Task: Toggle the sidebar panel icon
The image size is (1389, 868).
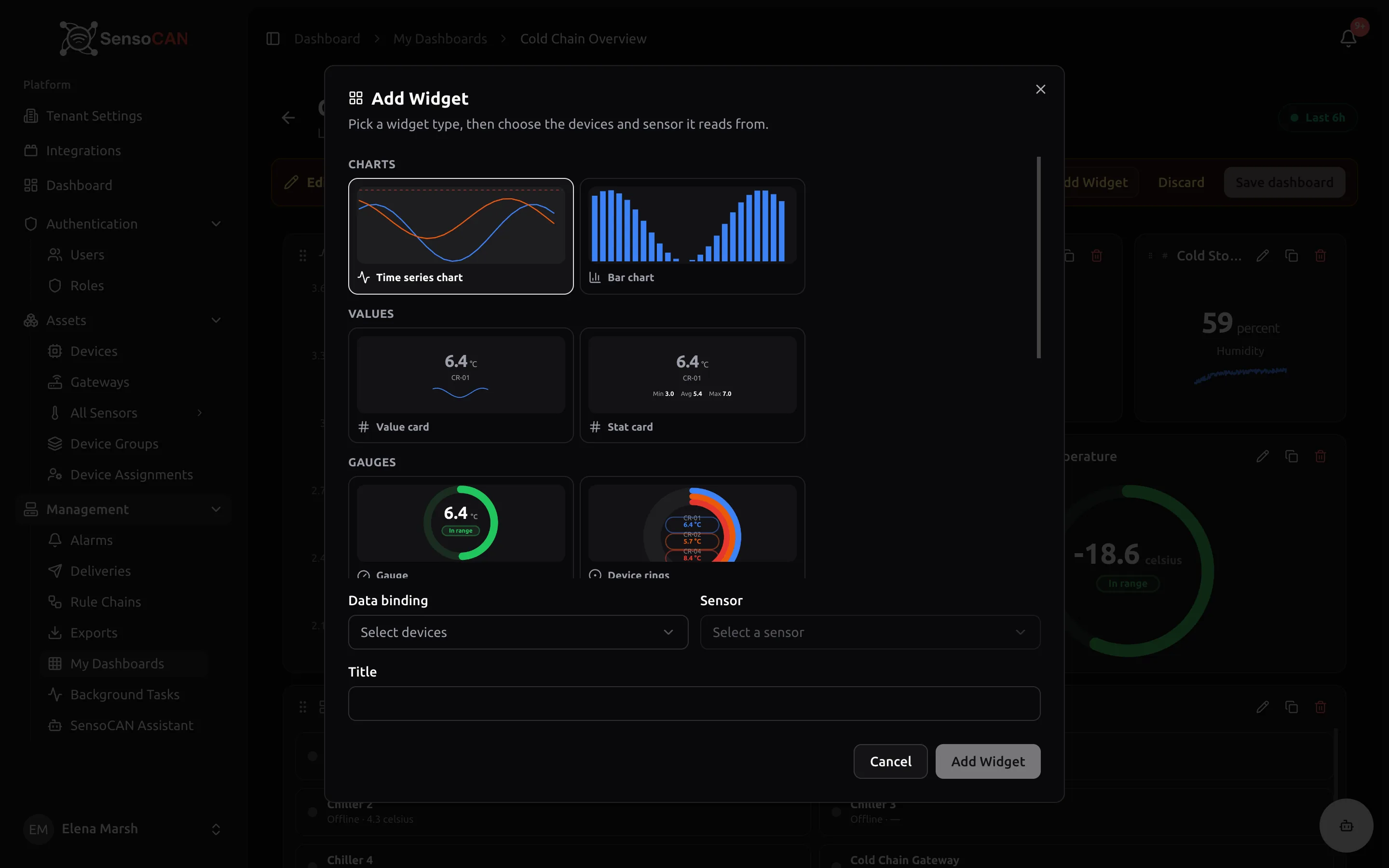Action: [272, 39]
